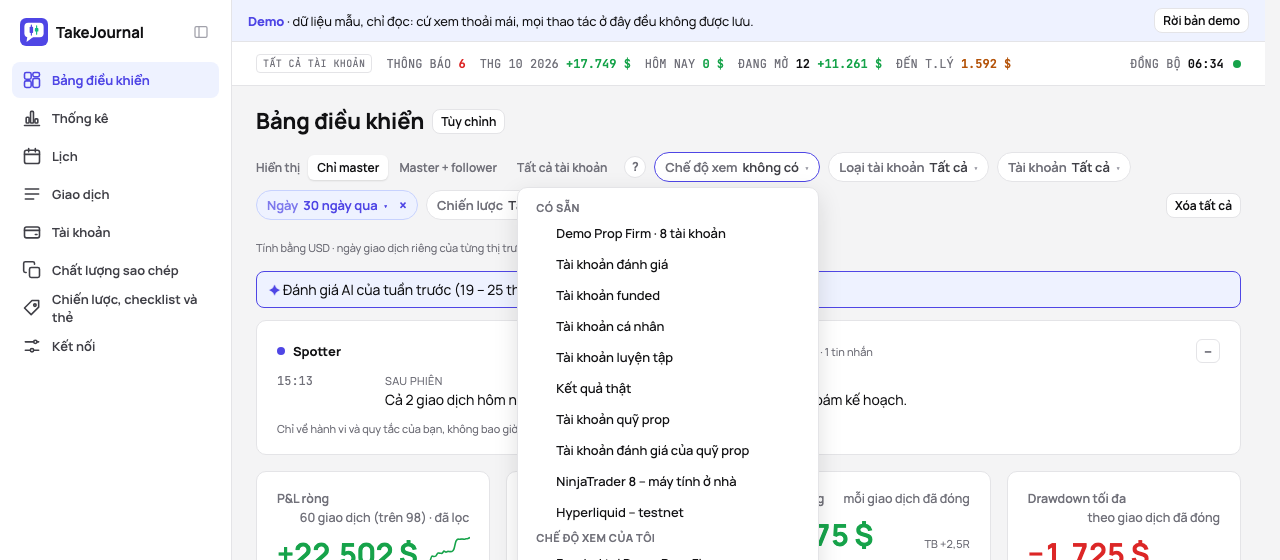
Task: Choose Tài khoản đánh giá view
Action: click(668, 264)
